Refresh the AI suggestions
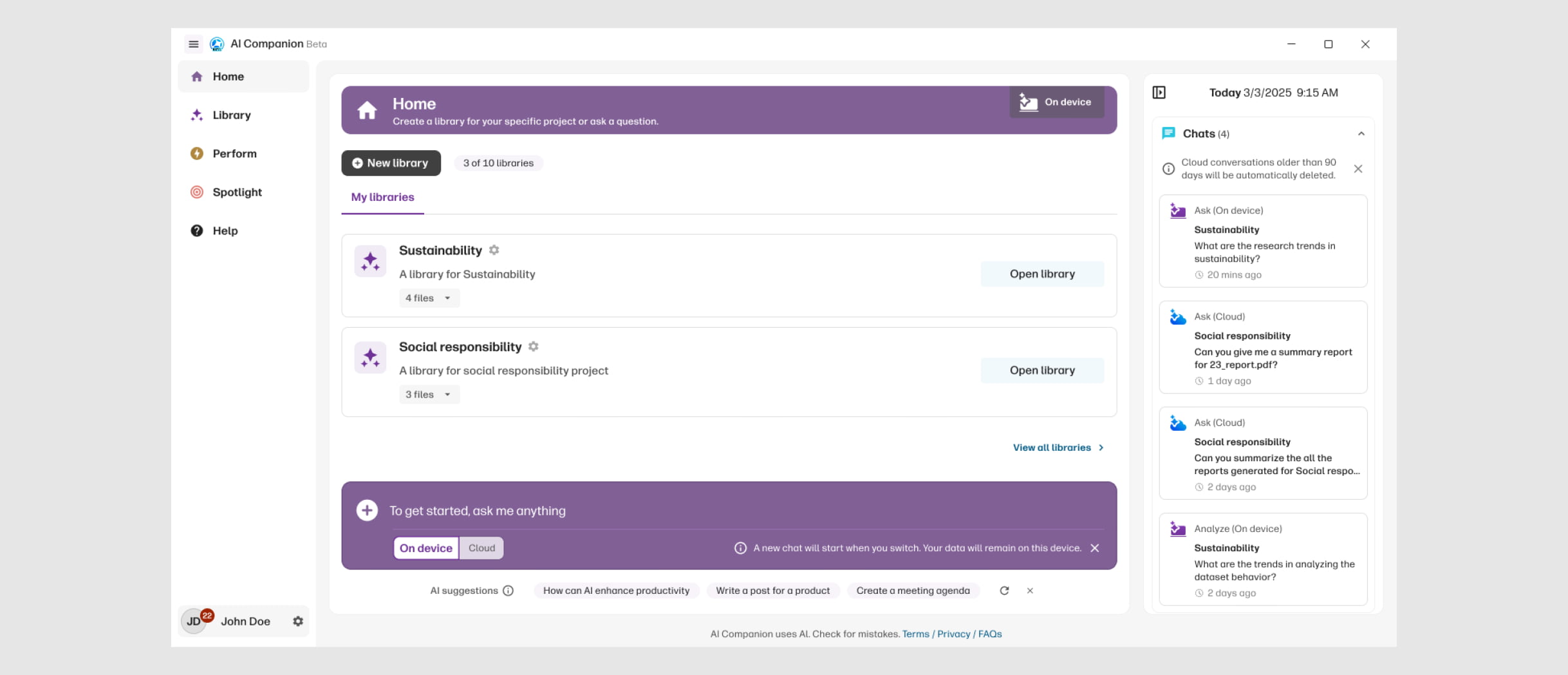This screenshot has width=1568, height=675. click(1004, 591)
